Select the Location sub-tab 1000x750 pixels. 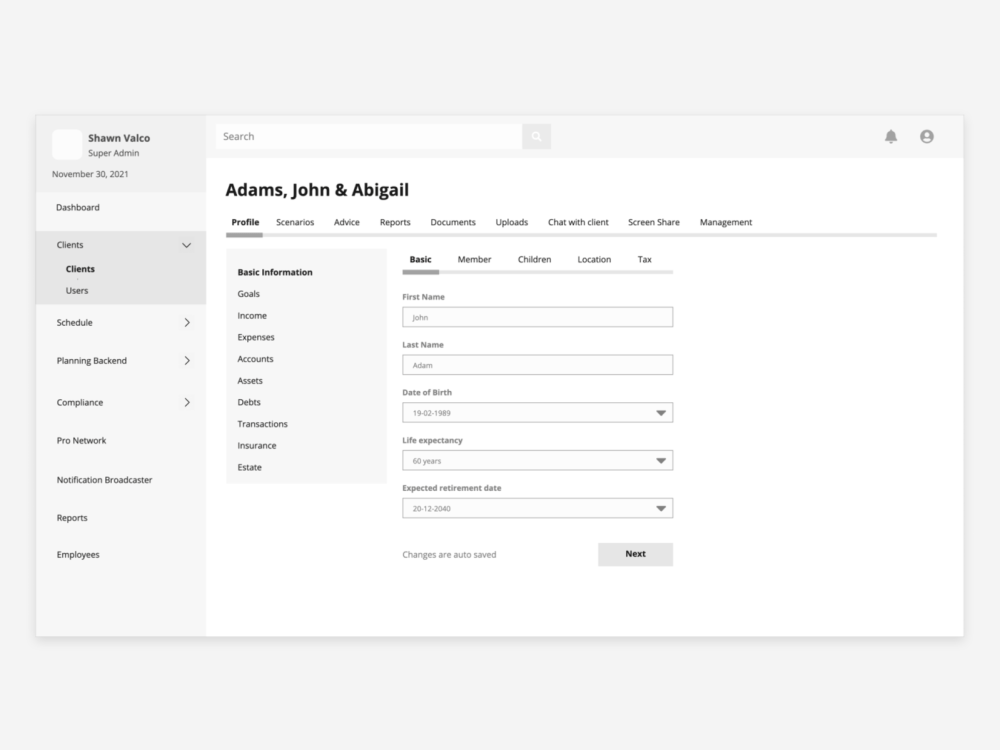pos(594,260)
